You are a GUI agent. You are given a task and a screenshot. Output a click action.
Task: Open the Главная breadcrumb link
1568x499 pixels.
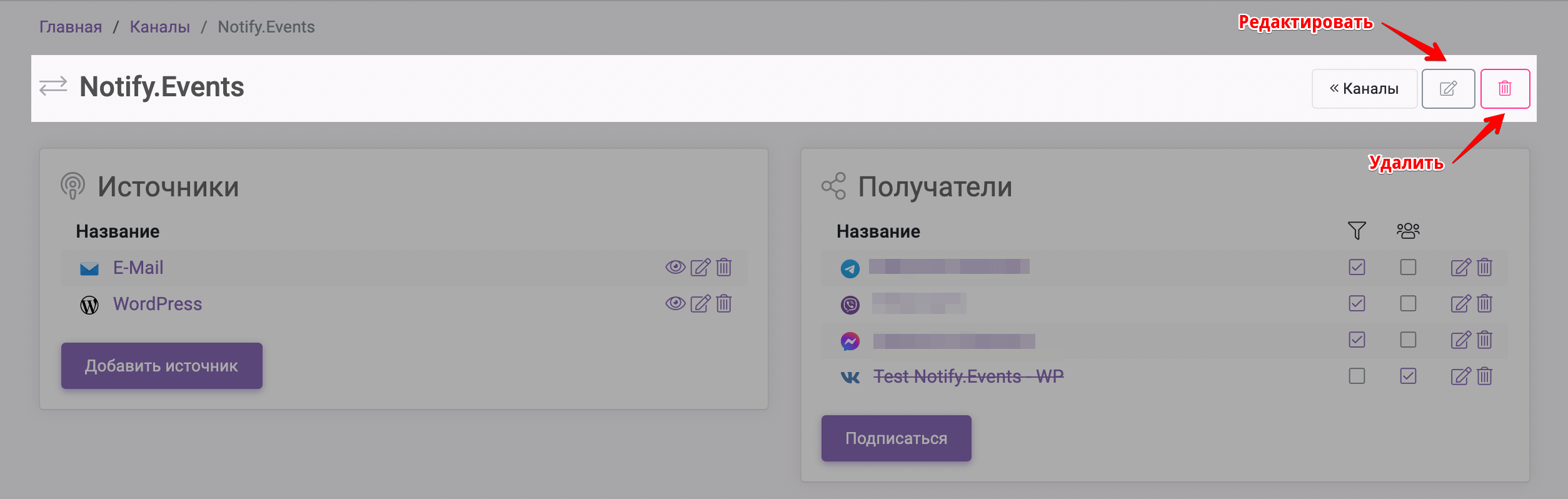[71, 27]
